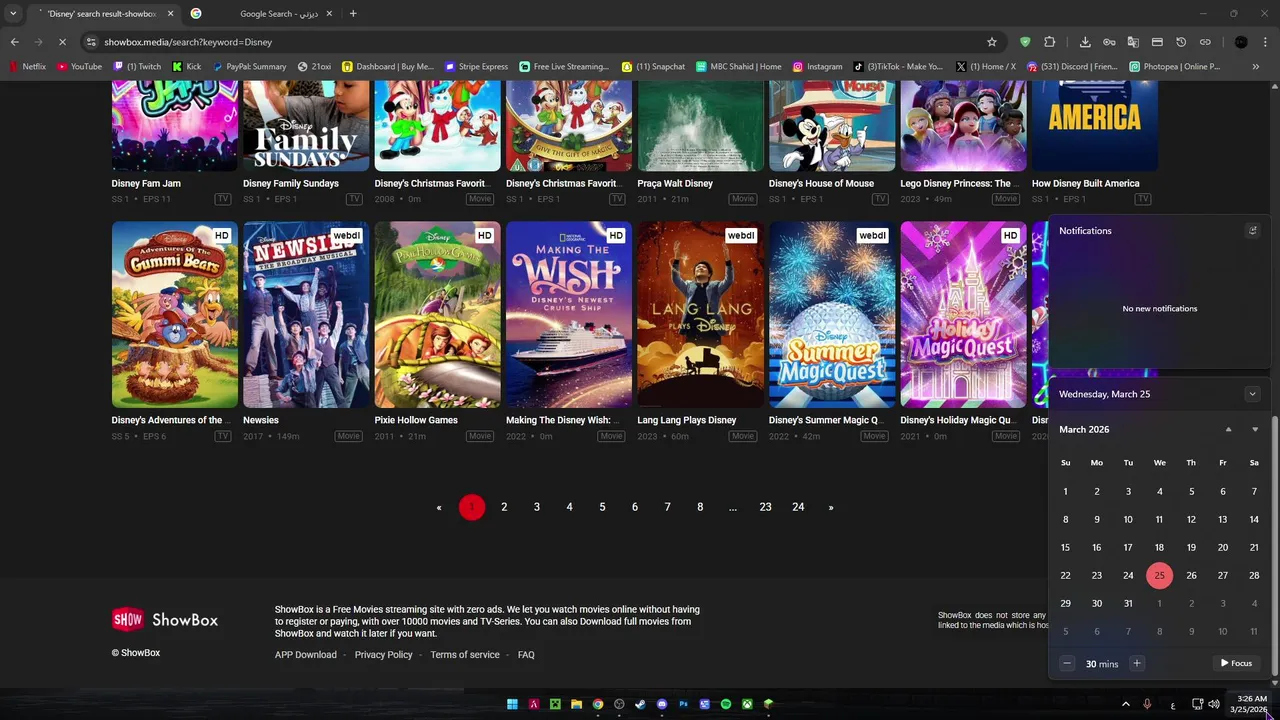Screen dimensions: 1280x720
Task: Click the volume speaker tray icon
Action: coord(1214,704)
